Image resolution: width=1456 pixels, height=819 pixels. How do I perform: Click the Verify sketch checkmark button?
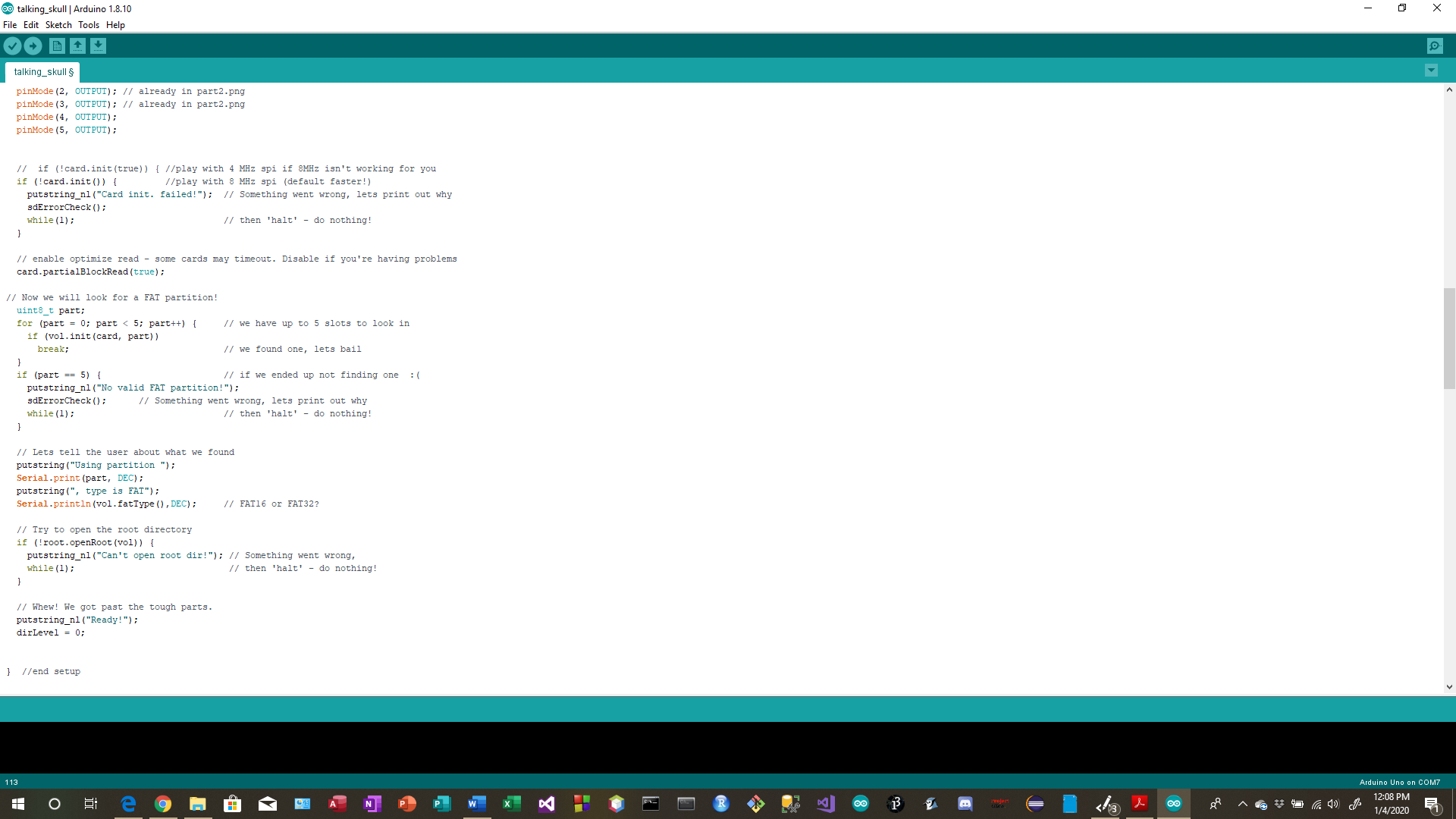tap(12, 46)
